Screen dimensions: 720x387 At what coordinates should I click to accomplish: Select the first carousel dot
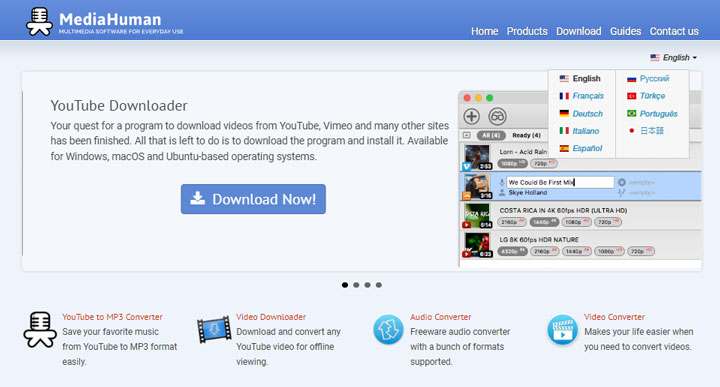345,285
